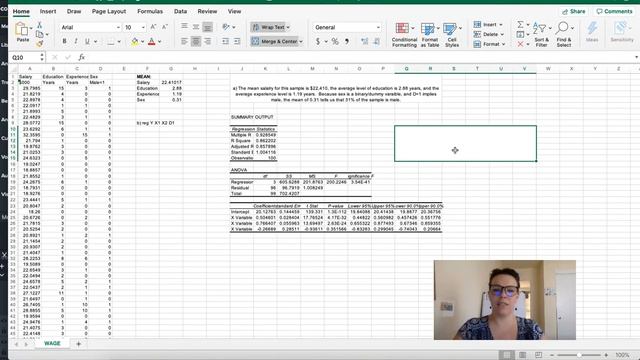Click the Insert Function fx icon
Viewport: 640px width, 360px height.
coord(81,57)
